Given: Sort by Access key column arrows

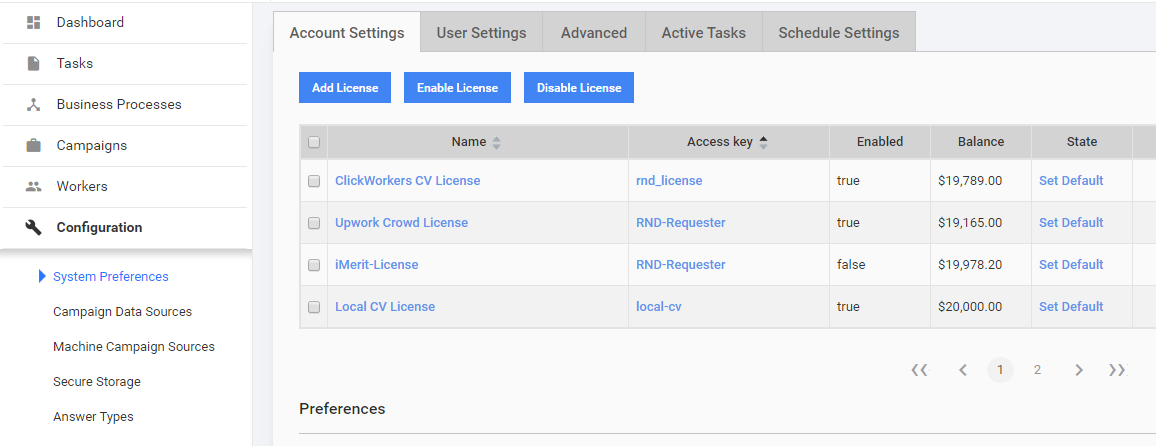Looking at the screenshot, I should (x=763, y=142).
